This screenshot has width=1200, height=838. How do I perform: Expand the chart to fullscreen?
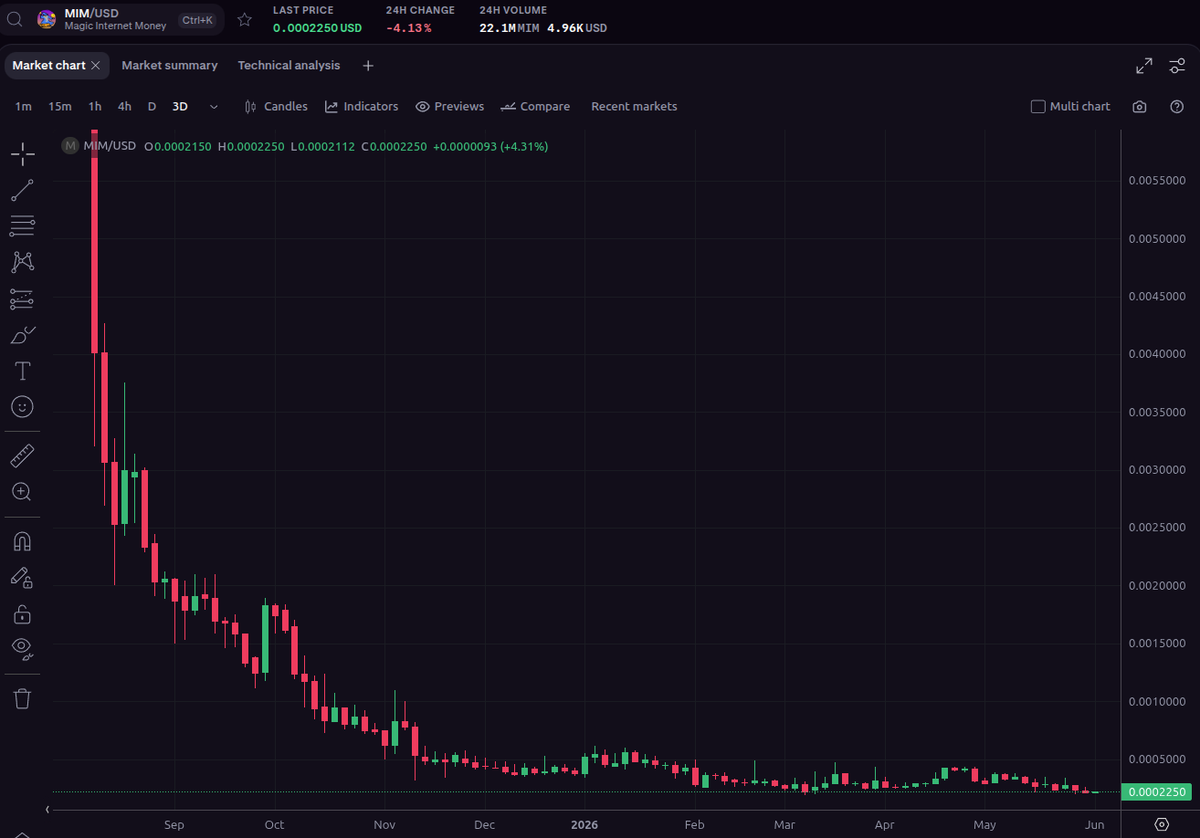1144,66
